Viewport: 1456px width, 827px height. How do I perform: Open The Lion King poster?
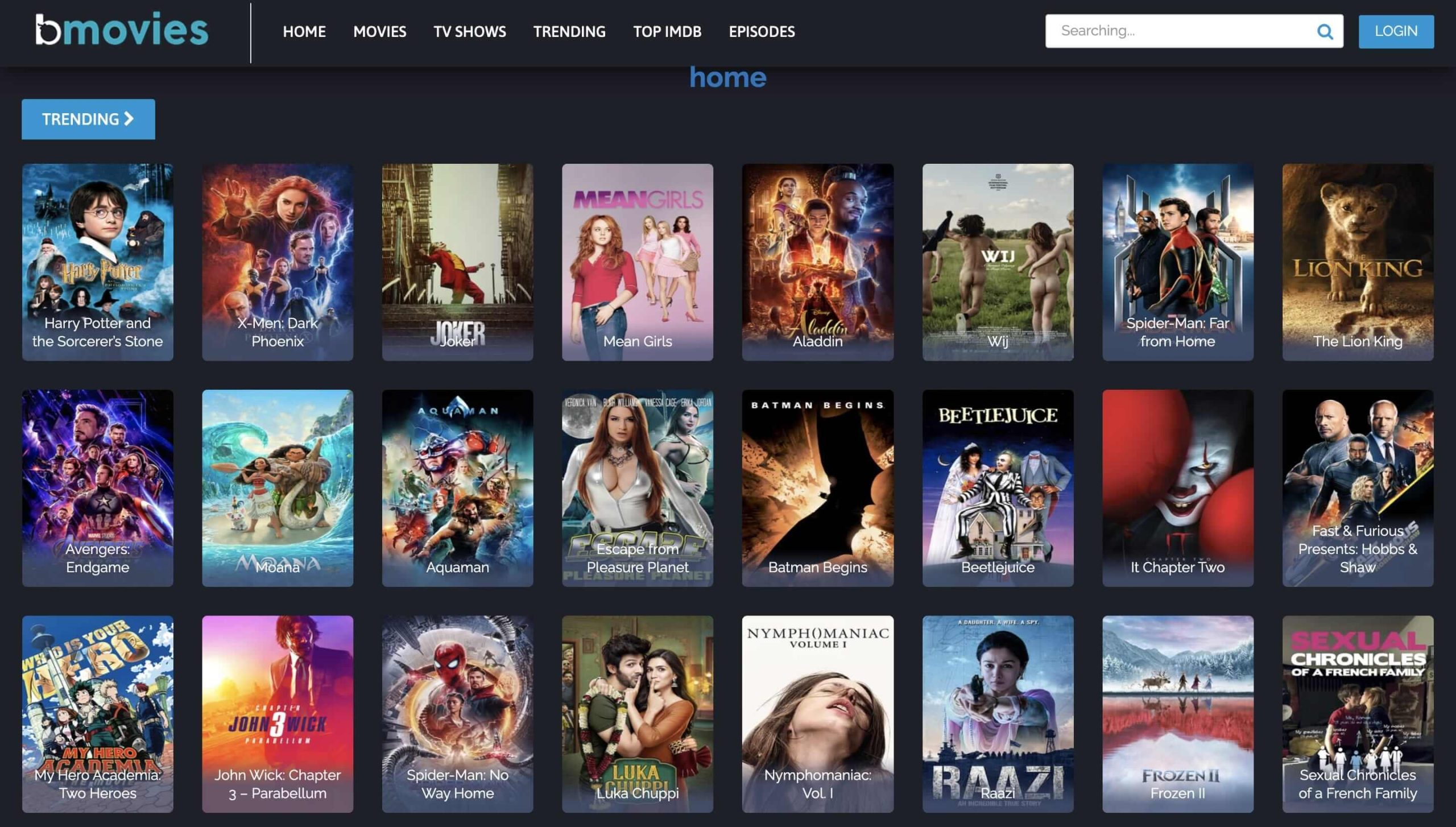tap(1358, 262)
